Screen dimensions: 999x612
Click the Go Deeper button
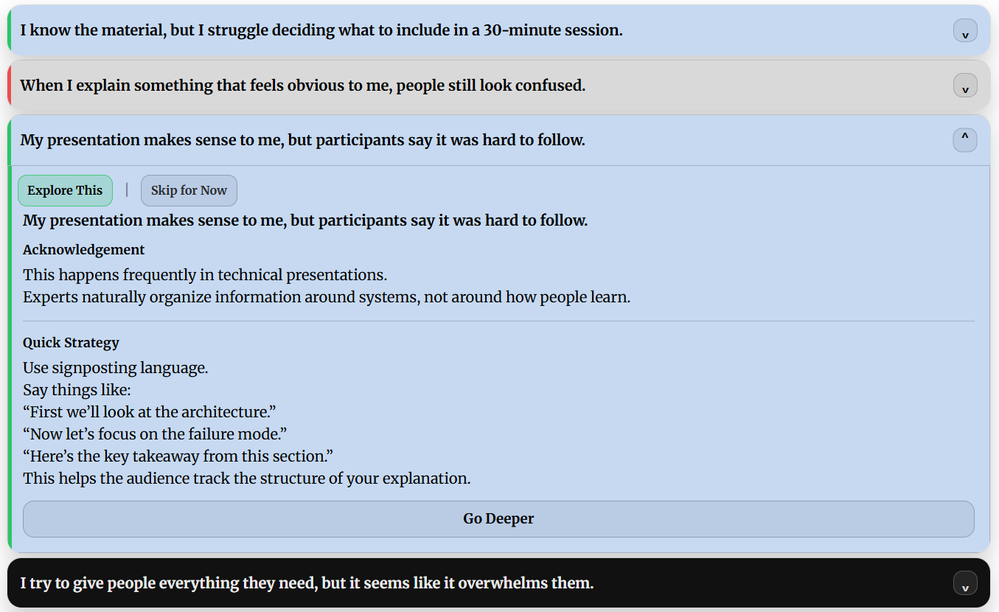tap(498, 519)
